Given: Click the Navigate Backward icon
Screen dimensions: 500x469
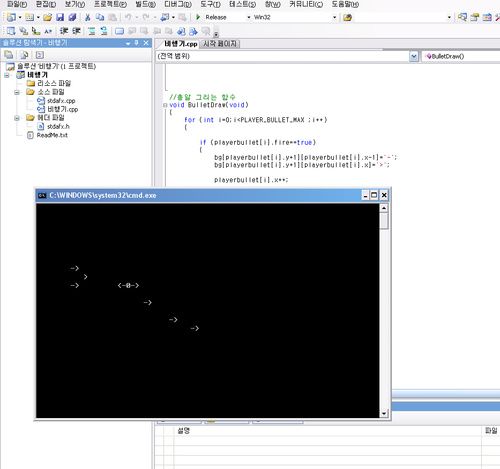Looking at the screenshot, I should [165, 17].
